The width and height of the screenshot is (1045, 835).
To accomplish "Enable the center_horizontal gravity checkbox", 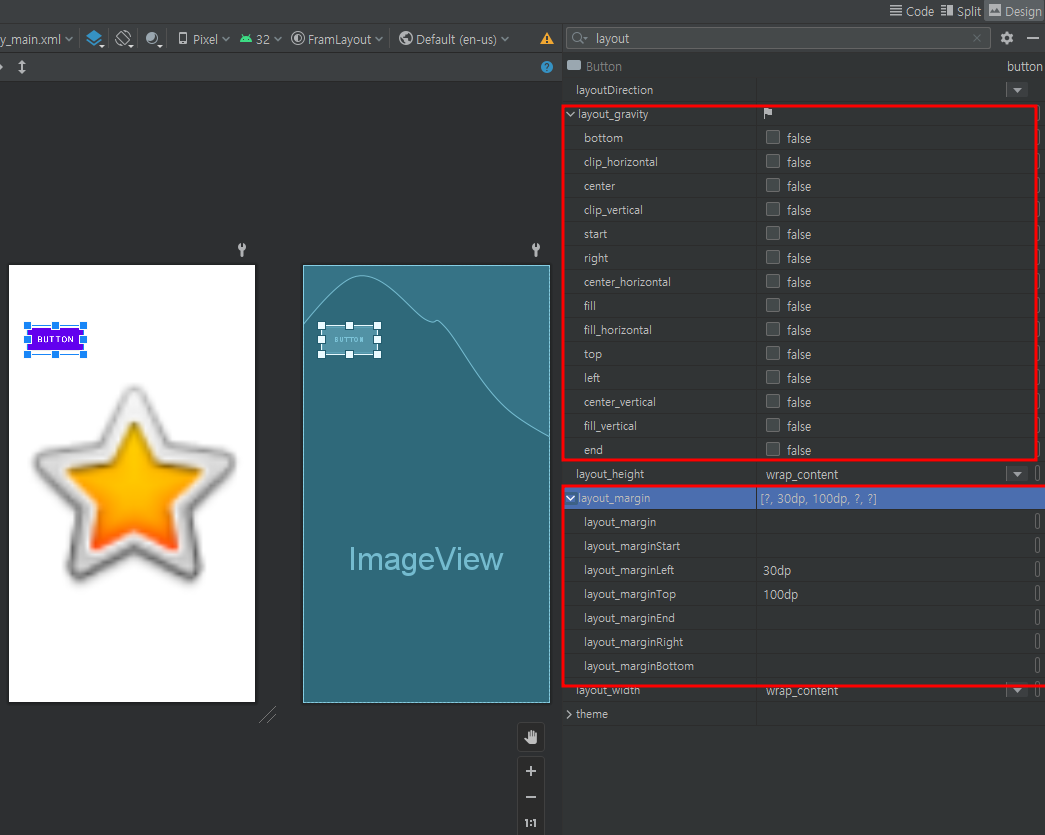I will tap(772, 281).
